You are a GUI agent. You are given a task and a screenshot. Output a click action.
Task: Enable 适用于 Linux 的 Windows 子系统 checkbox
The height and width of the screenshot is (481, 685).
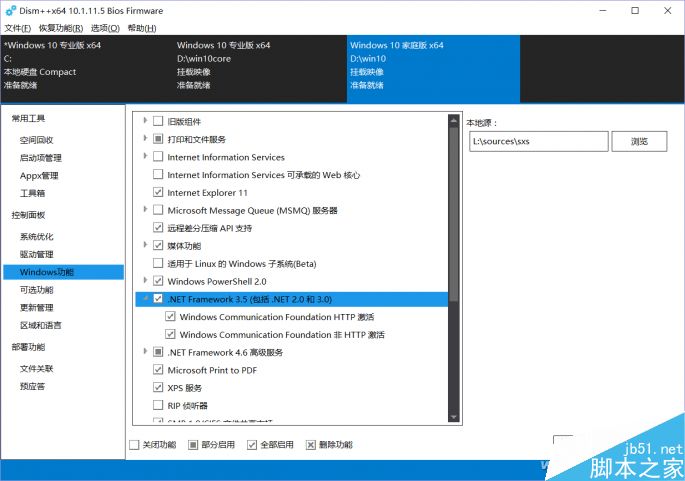pos(158,263)
